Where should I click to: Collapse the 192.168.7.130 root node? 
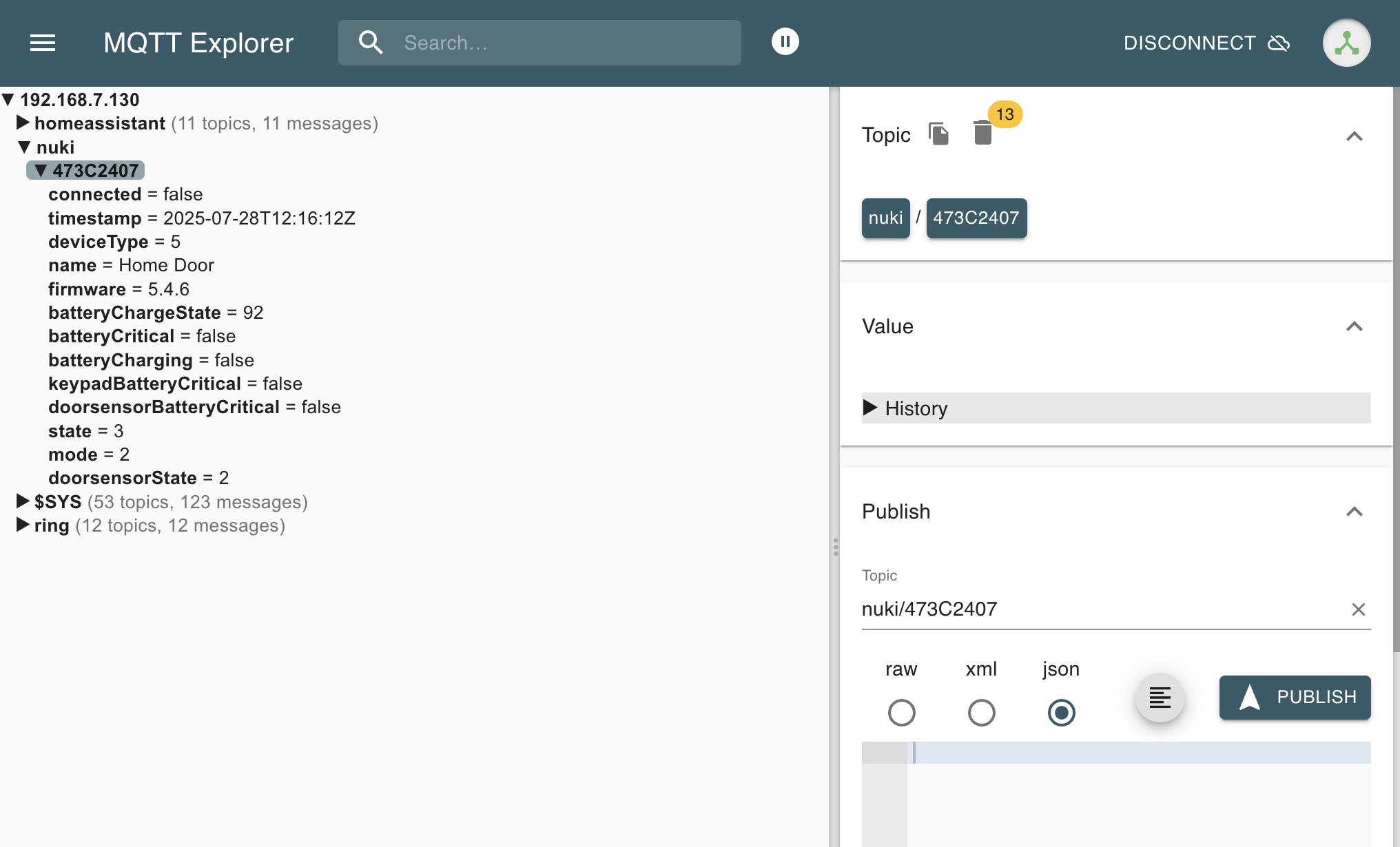click(x=8, y=100)
